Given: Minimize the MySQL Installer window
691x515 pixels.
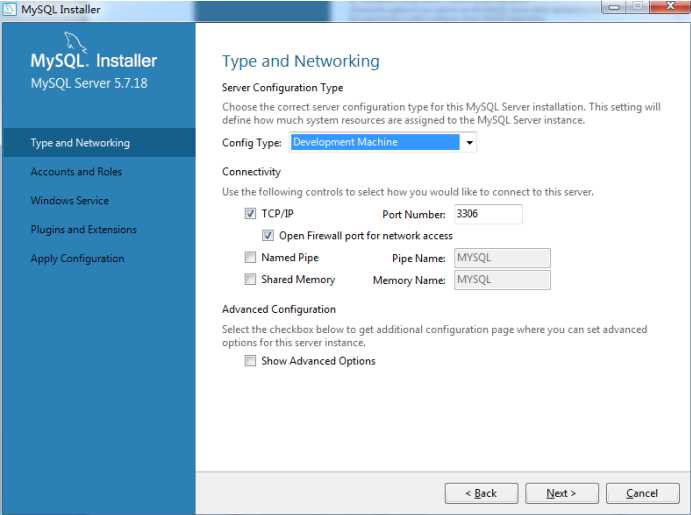Looking at the screenshot, I should click(615, 7).
